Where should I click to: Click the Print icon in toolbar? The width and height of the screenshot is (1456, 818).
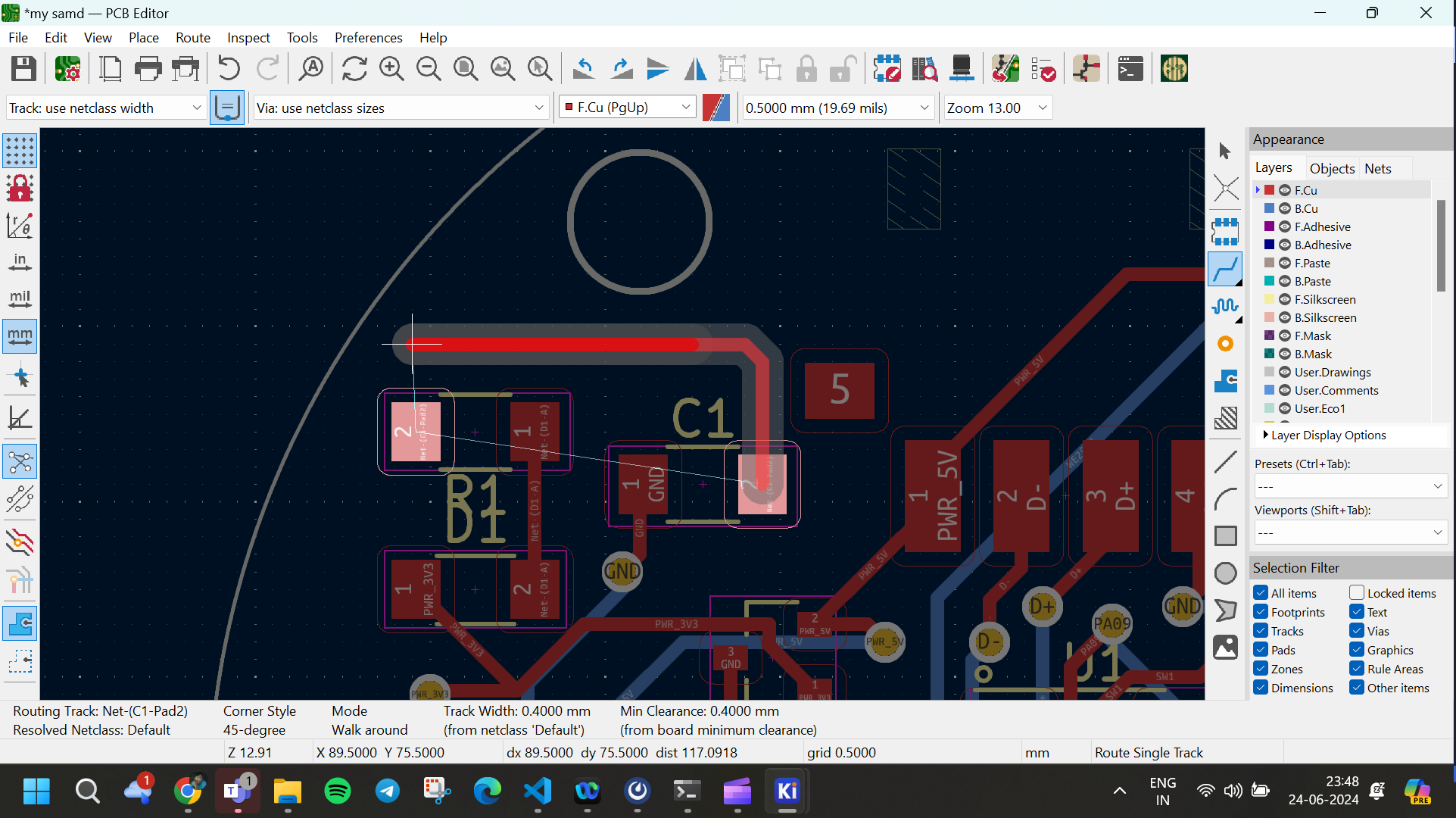pyautogui.click(x=148, y=69)
